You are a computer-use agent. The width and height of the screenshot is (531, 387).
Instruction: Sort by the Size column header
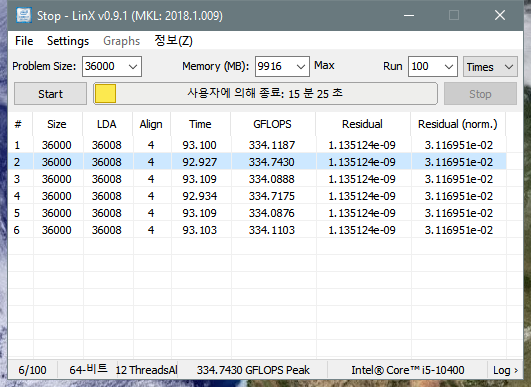point(58,124)
